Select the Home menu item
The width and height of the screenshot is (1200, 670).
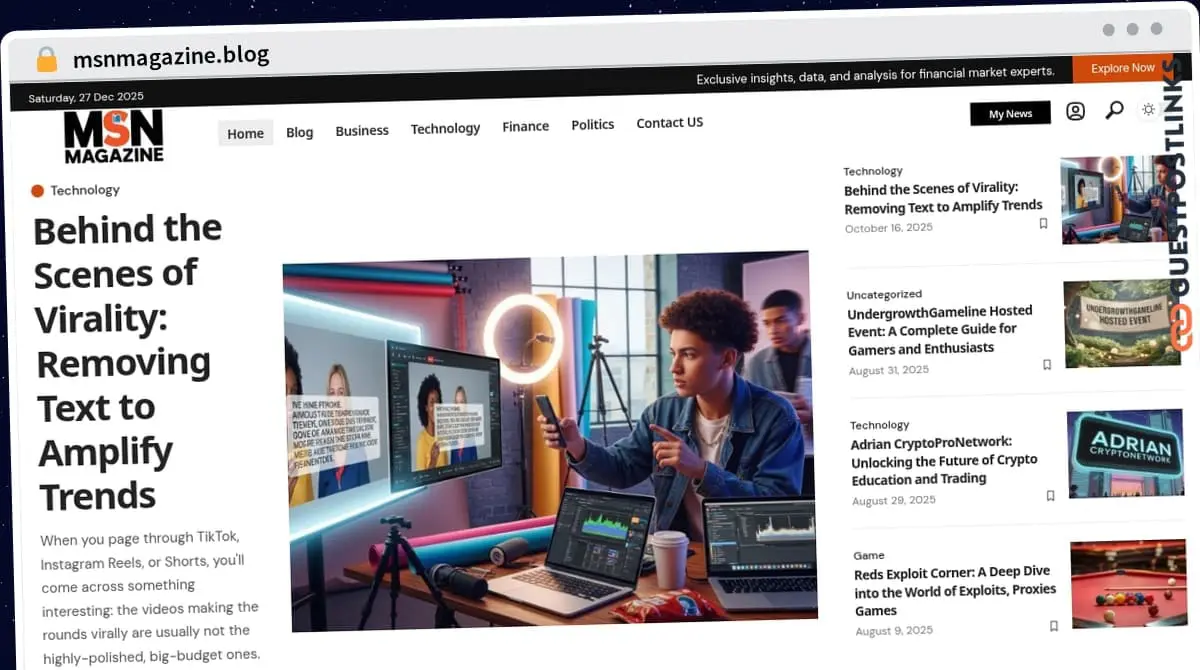pyautogui.click(x=245, y=133)
